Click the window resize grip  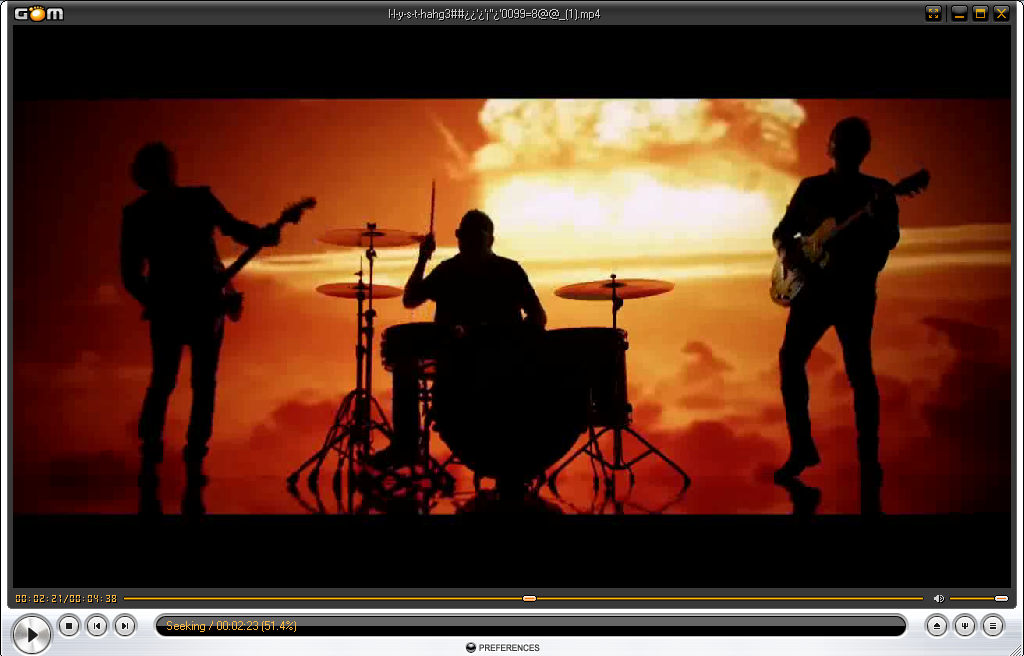coord(1018,651)
